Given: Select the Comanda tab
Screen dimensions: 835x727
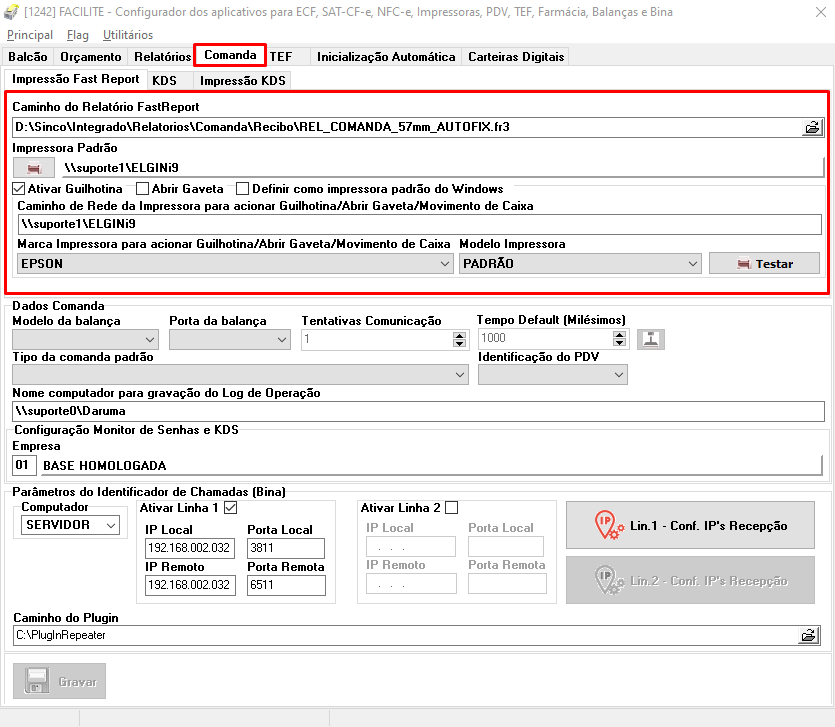Looking at the screenshot, I should point(230,55).
